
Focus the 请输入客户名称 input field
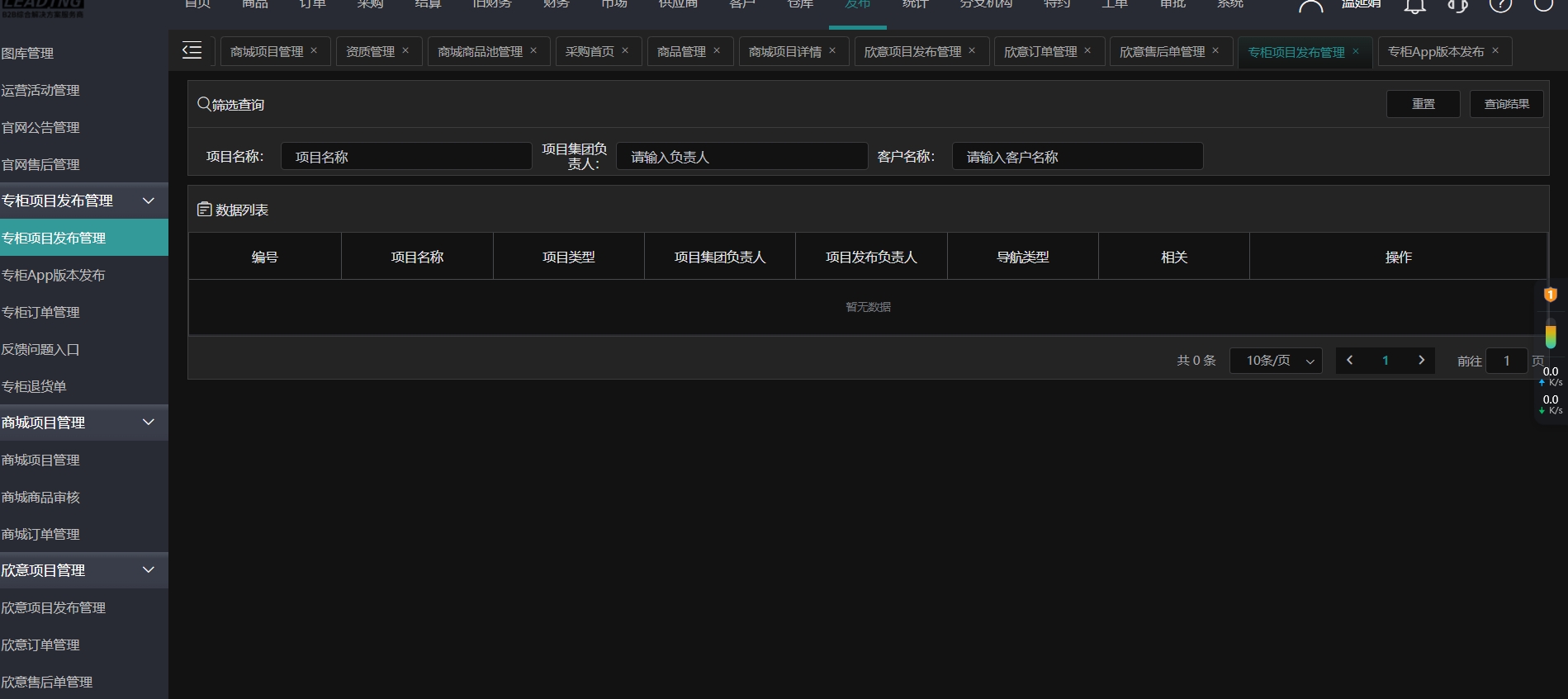click(x=1078, y=156)
